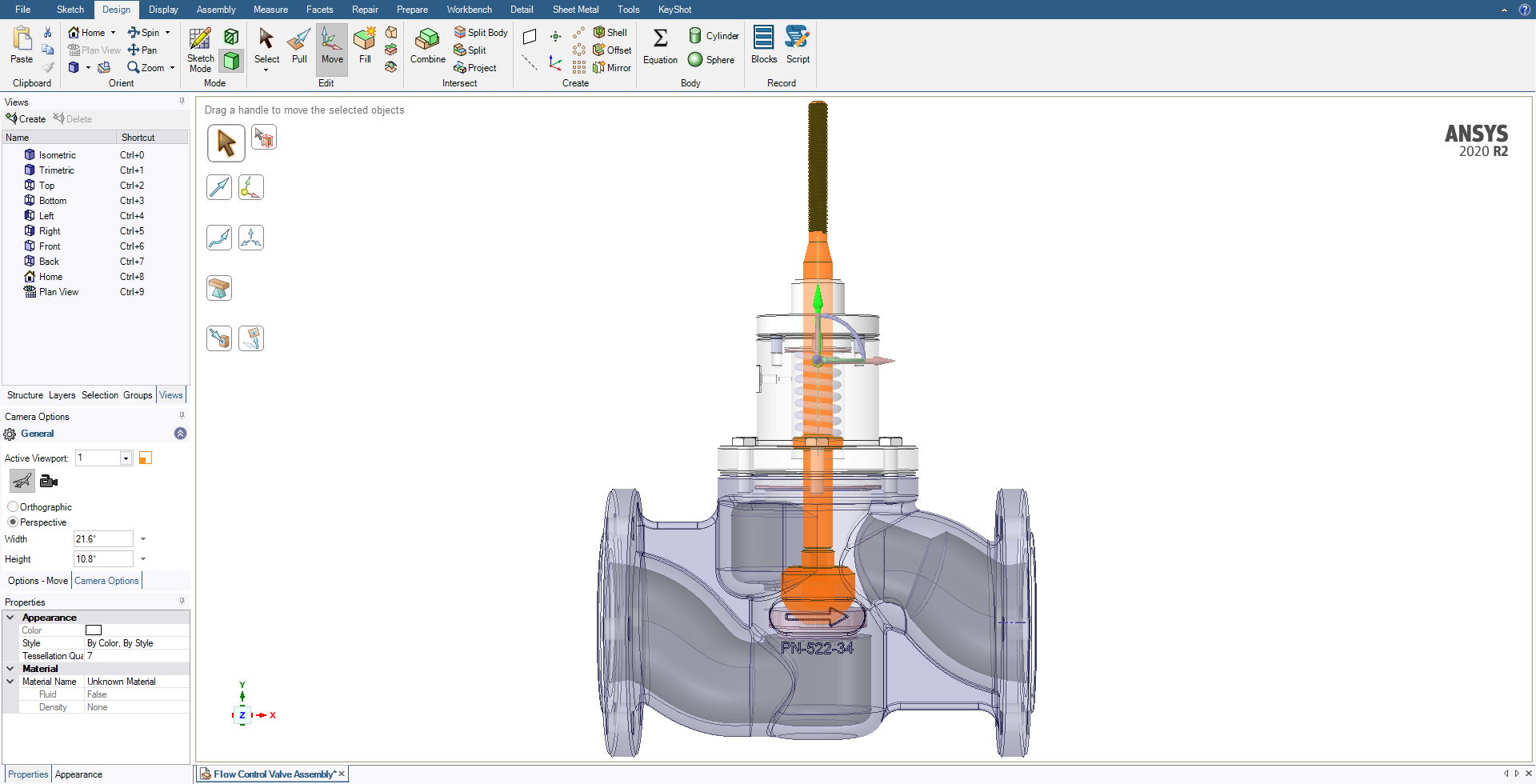Viewport: 1536px width, 784px height.
Task: Select the Orthographic radio button
Action: tap(13, 507)
